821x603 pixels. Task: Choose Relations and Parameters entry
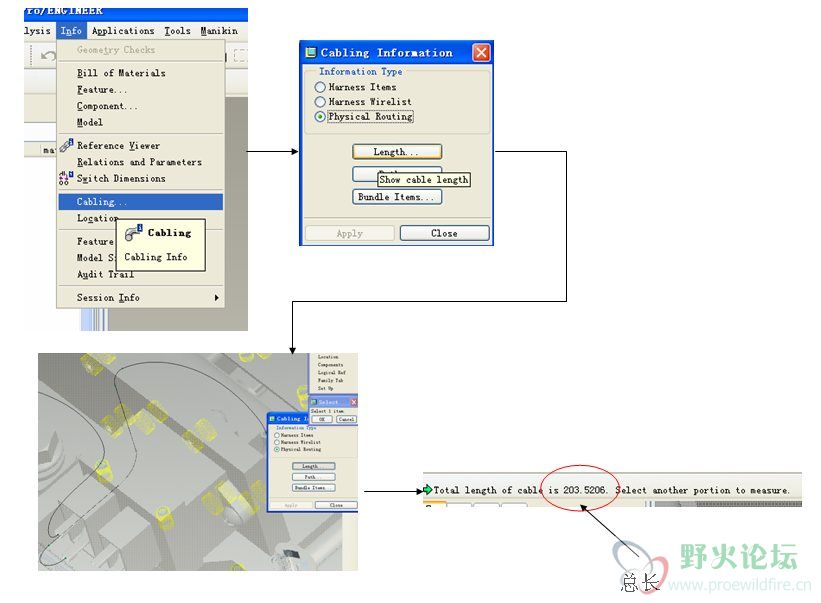[x=139, y=162]
